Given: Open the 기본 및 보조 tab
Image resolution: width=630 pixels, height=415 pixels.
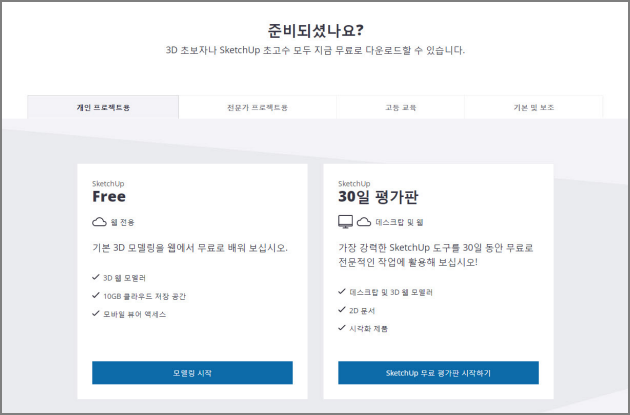Looking at the screenshot, I should point(534,107).
